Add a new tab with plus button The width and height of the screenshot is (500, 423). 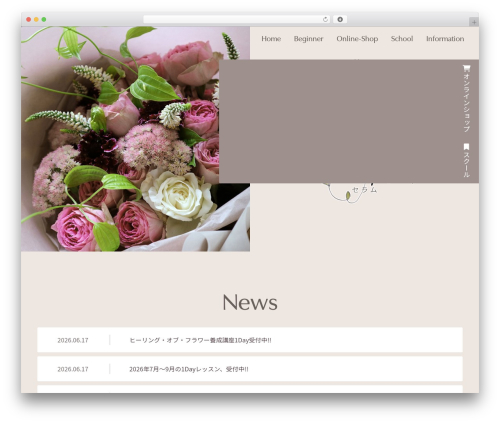(474, 22)
